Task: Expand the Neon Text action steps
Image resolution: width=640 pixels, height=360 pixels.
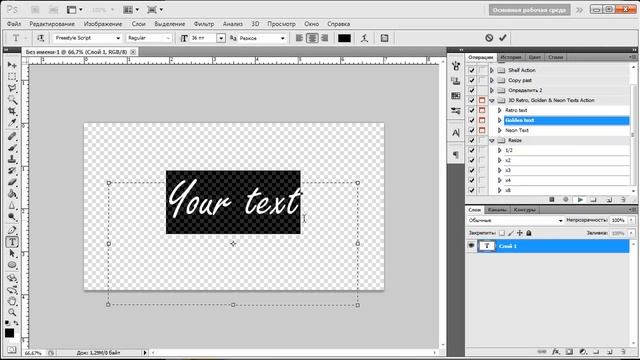Action: [499, 130]
